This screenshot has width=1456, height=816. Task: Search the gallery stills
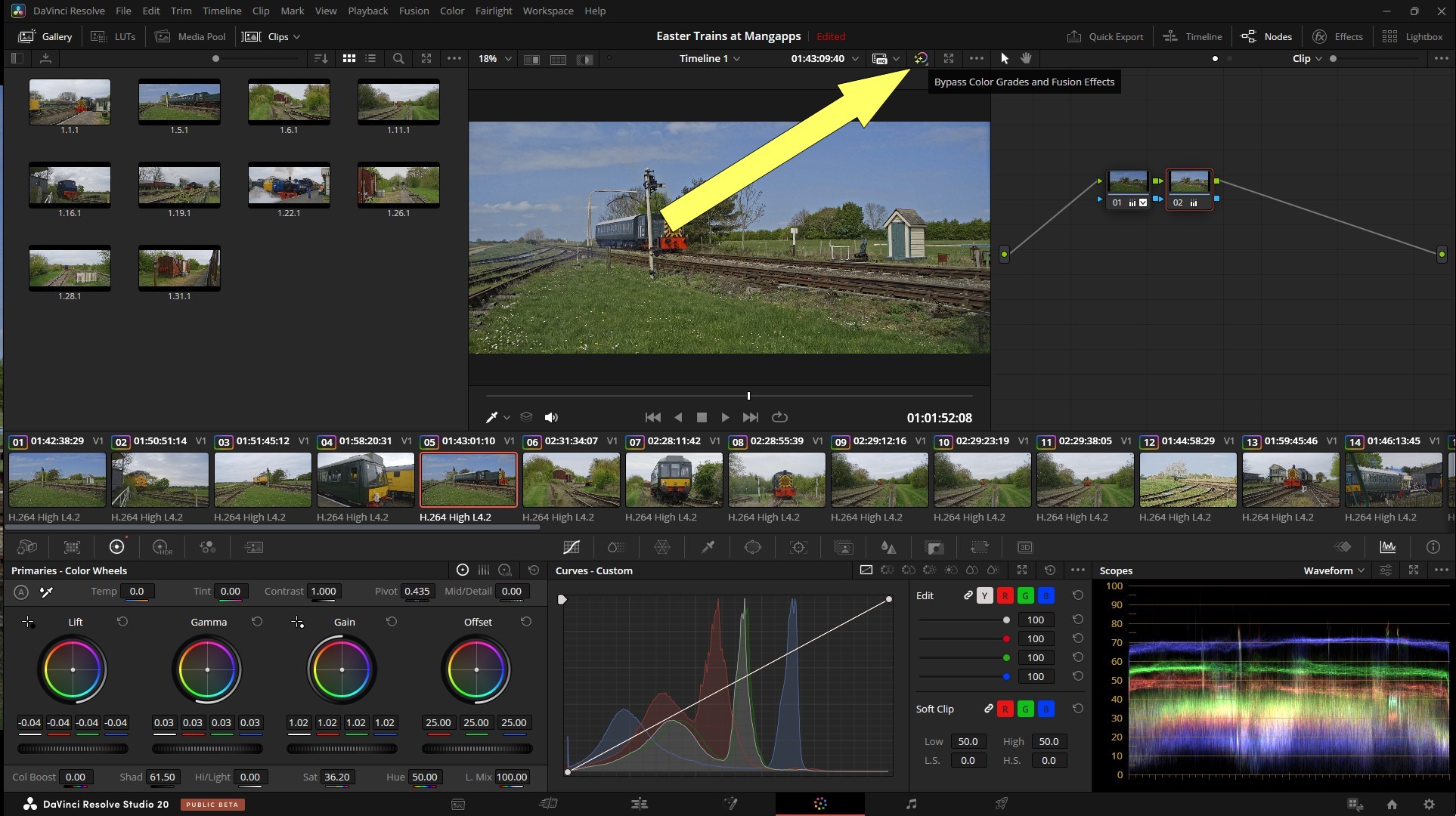tap(398, 58)
